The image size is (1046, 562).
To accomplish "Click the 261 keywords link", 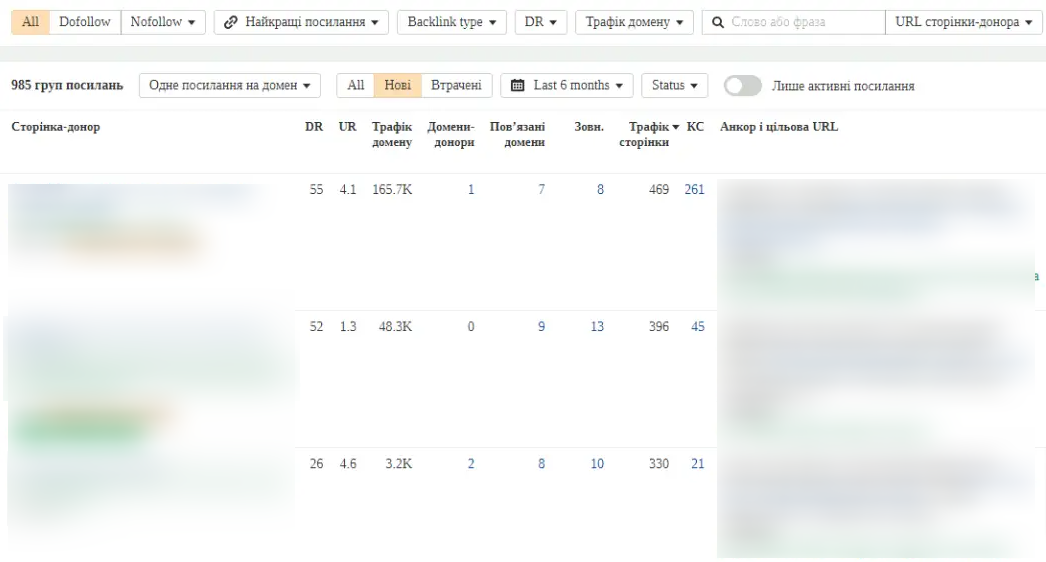I will [694, 190].
